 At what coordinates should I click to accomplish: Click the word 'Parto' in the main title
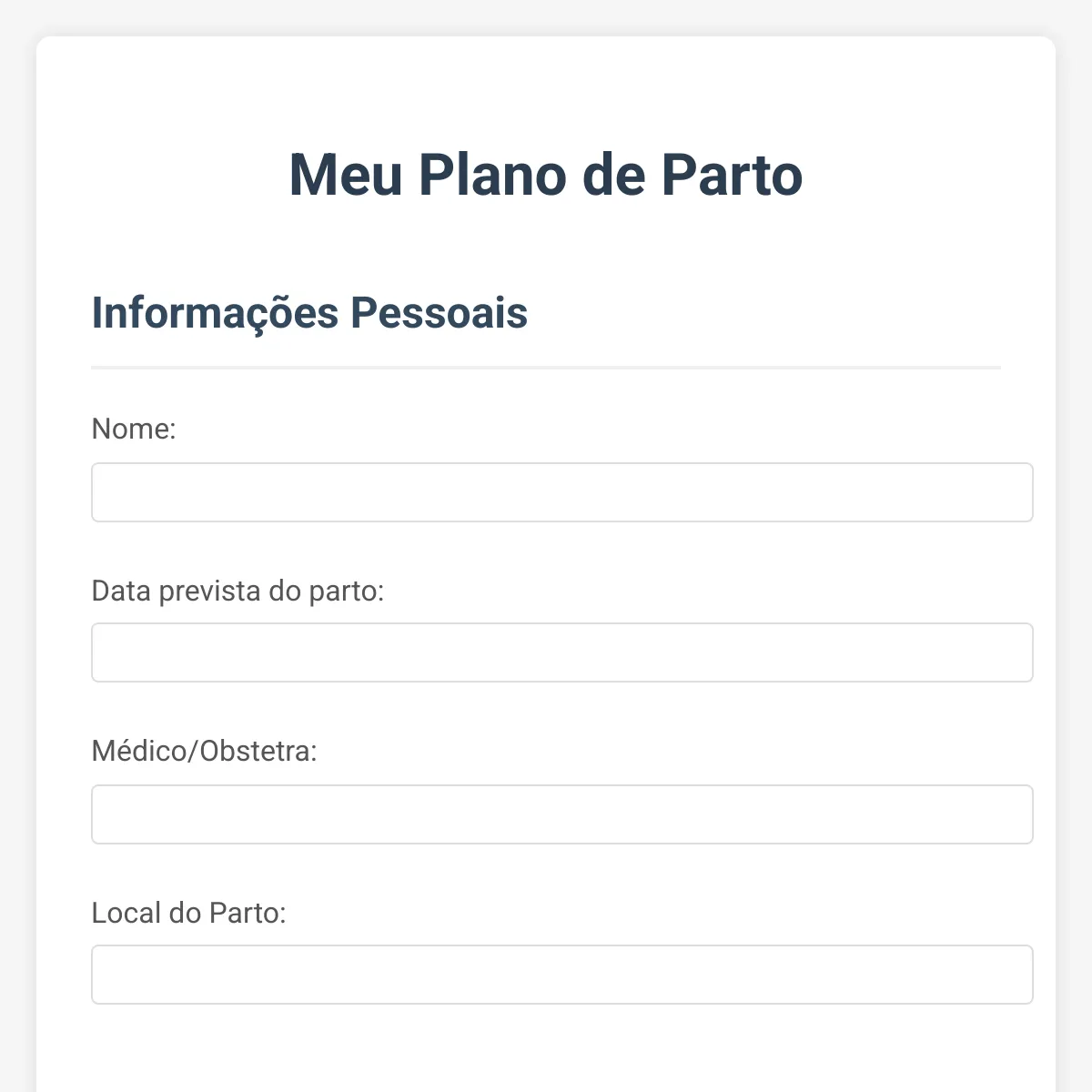click(x=732, y=174)
